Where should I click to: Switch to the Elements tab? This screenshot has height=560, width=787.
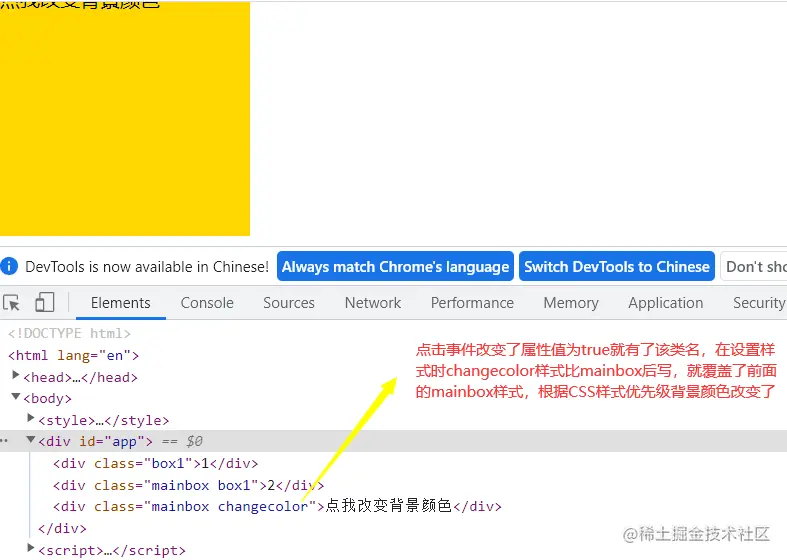point(120,303)
